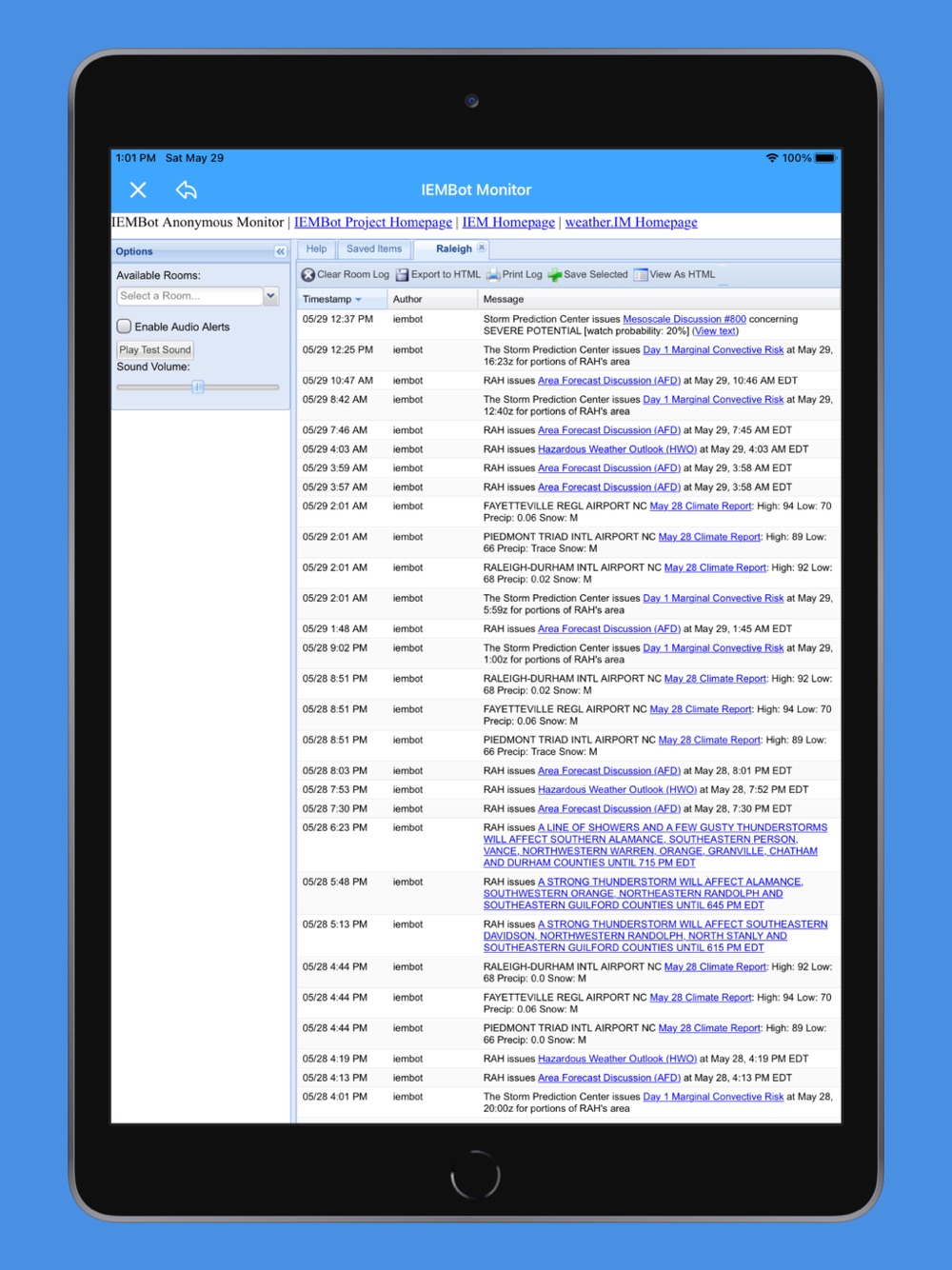Click the Sound Volume slider handle
Screen dimensions: 952x1270
coord(198,387)
